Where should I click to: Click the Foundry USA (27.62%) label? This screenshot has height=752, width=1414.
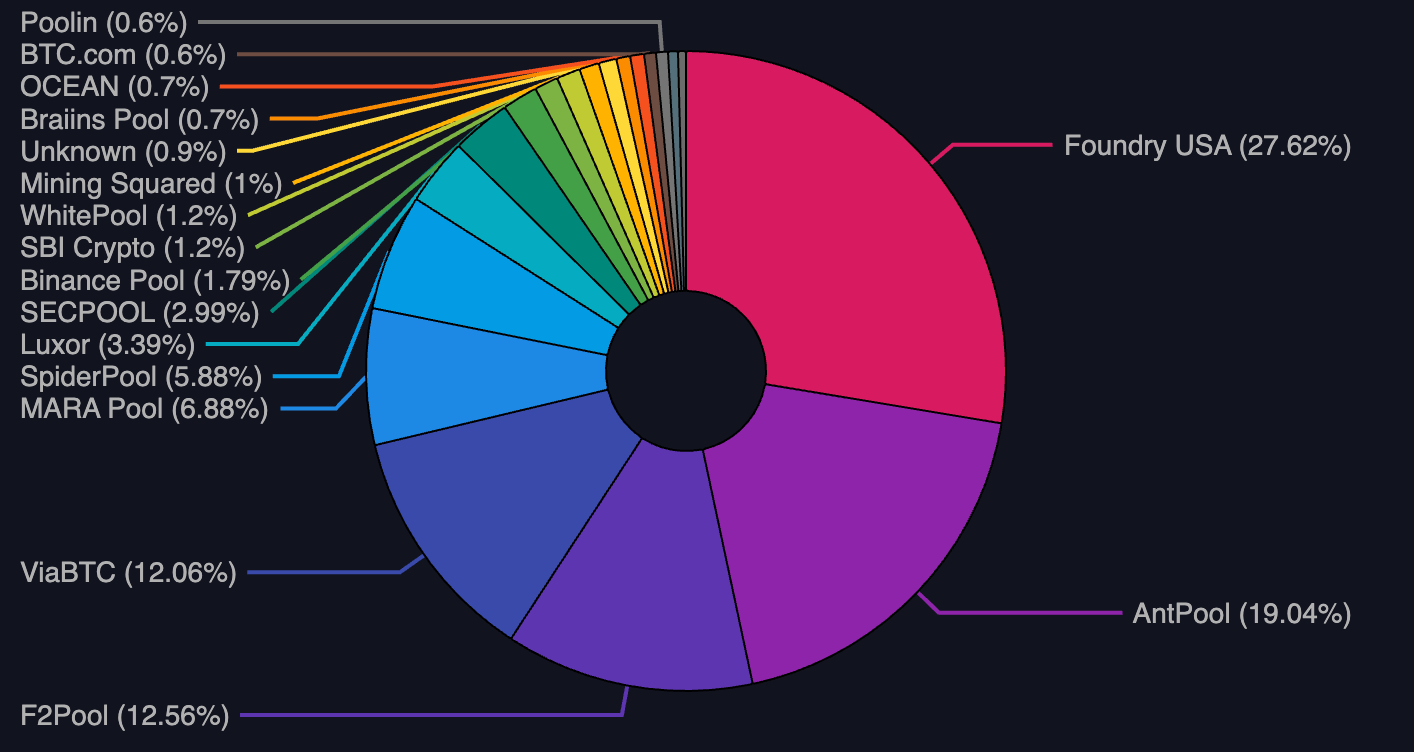1207,146
